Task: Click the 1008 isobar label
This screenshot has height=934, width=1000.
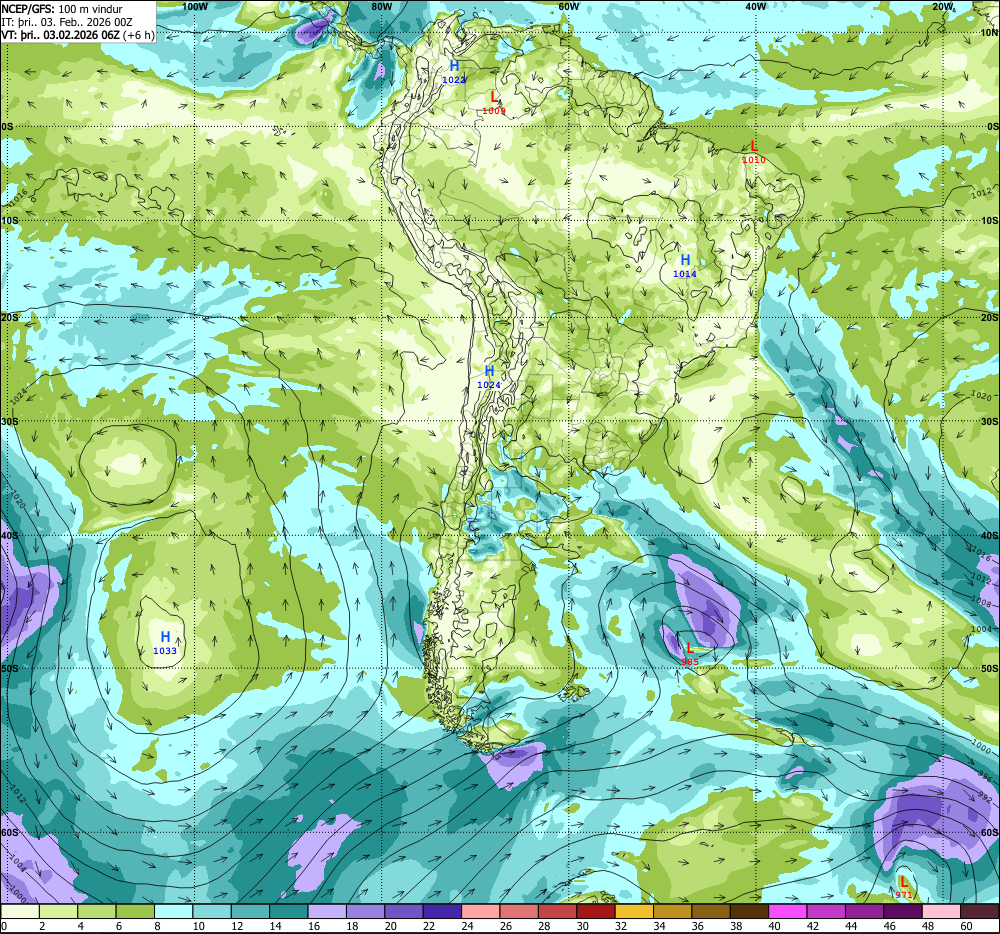Action: pyautogui.click(x=982, y=601)
